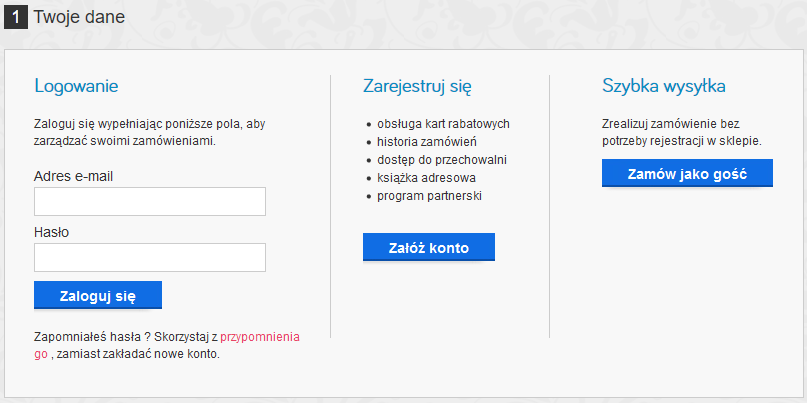Focus the Adres e-mail input field
Screen dimensions: 807x403
[x=150, y=202]
